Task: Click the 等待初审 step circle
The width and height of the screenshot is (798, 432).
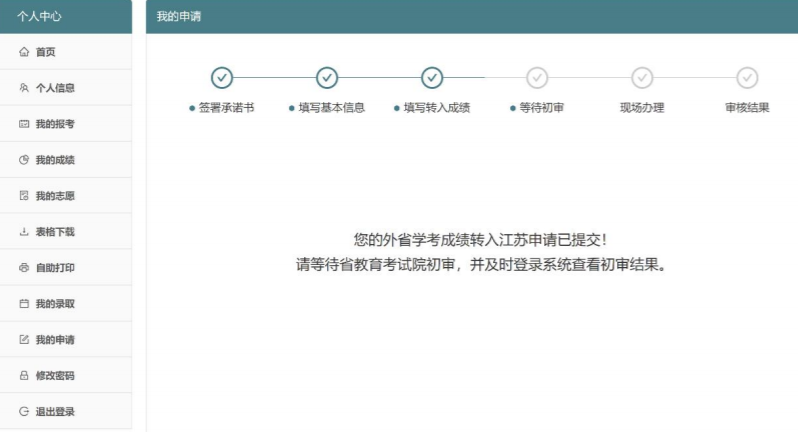Action: (x=537, y=77)
